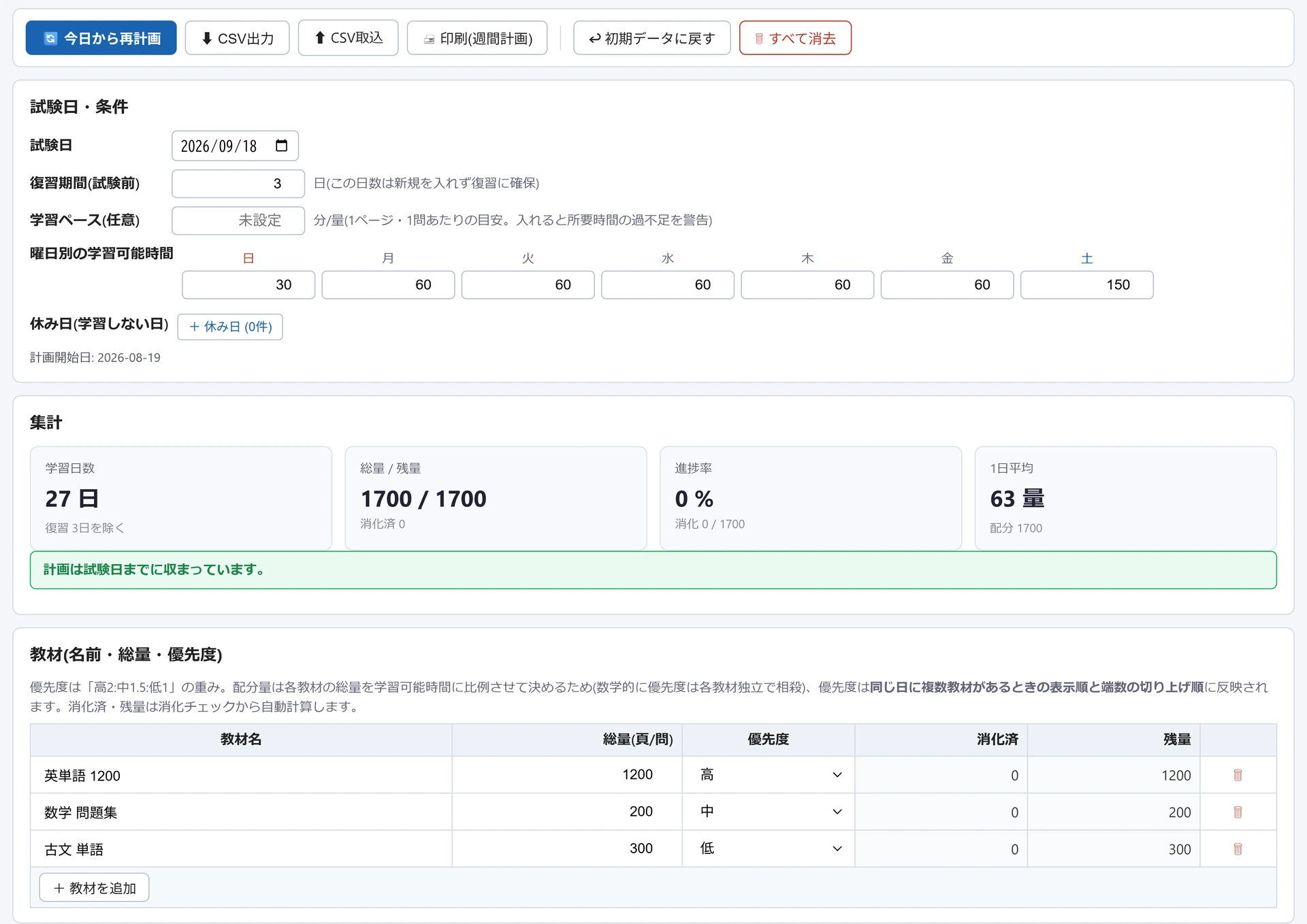This screenshot has width=1307, height=924.
Task: Click すべて消去 to clear everything
Action: click(x=795, y=38)
